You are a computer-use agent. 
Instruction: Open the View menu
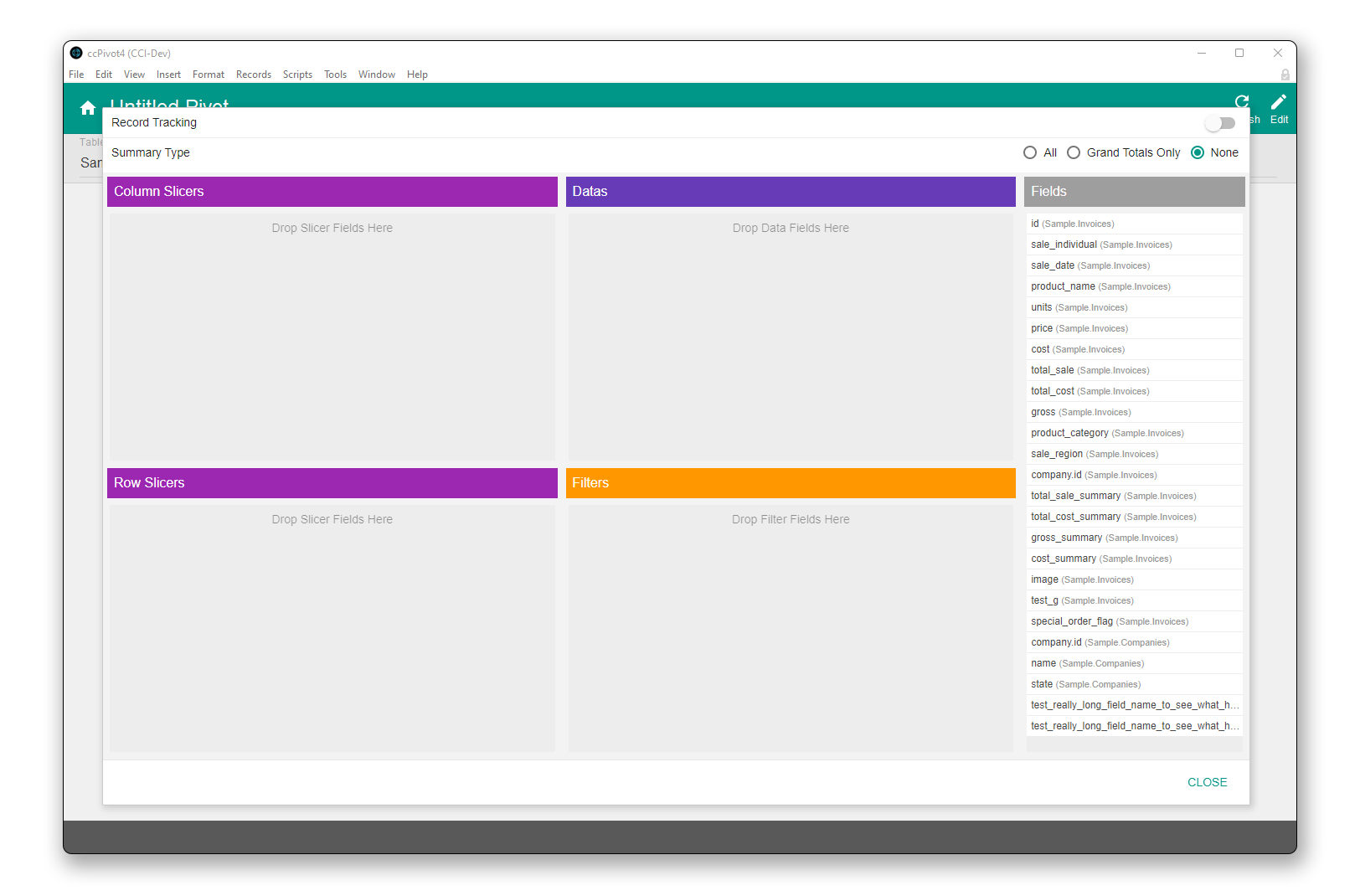click(x=134, y=75)
